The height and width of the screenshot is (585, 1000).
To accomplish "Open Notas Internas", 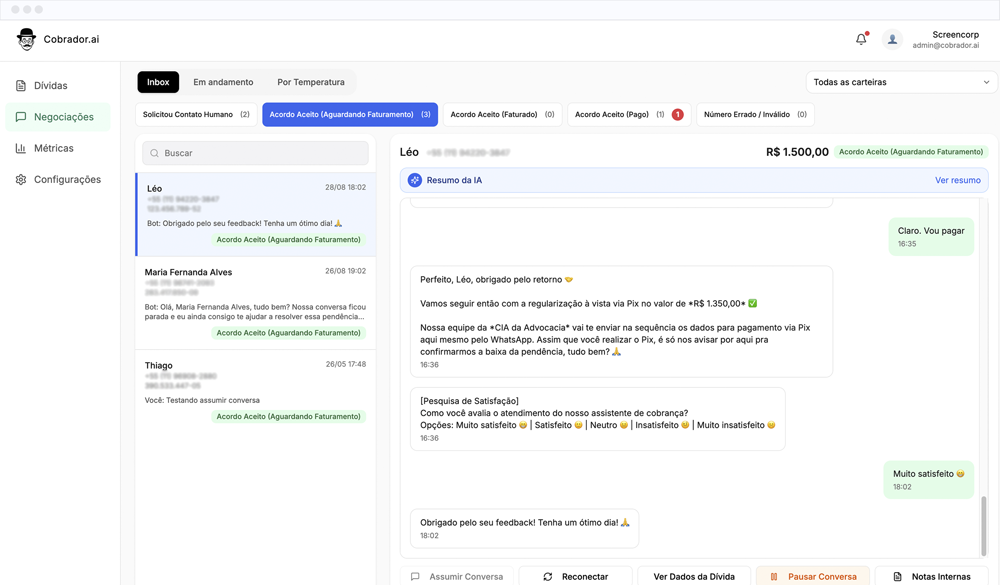I will pos(932,576).
